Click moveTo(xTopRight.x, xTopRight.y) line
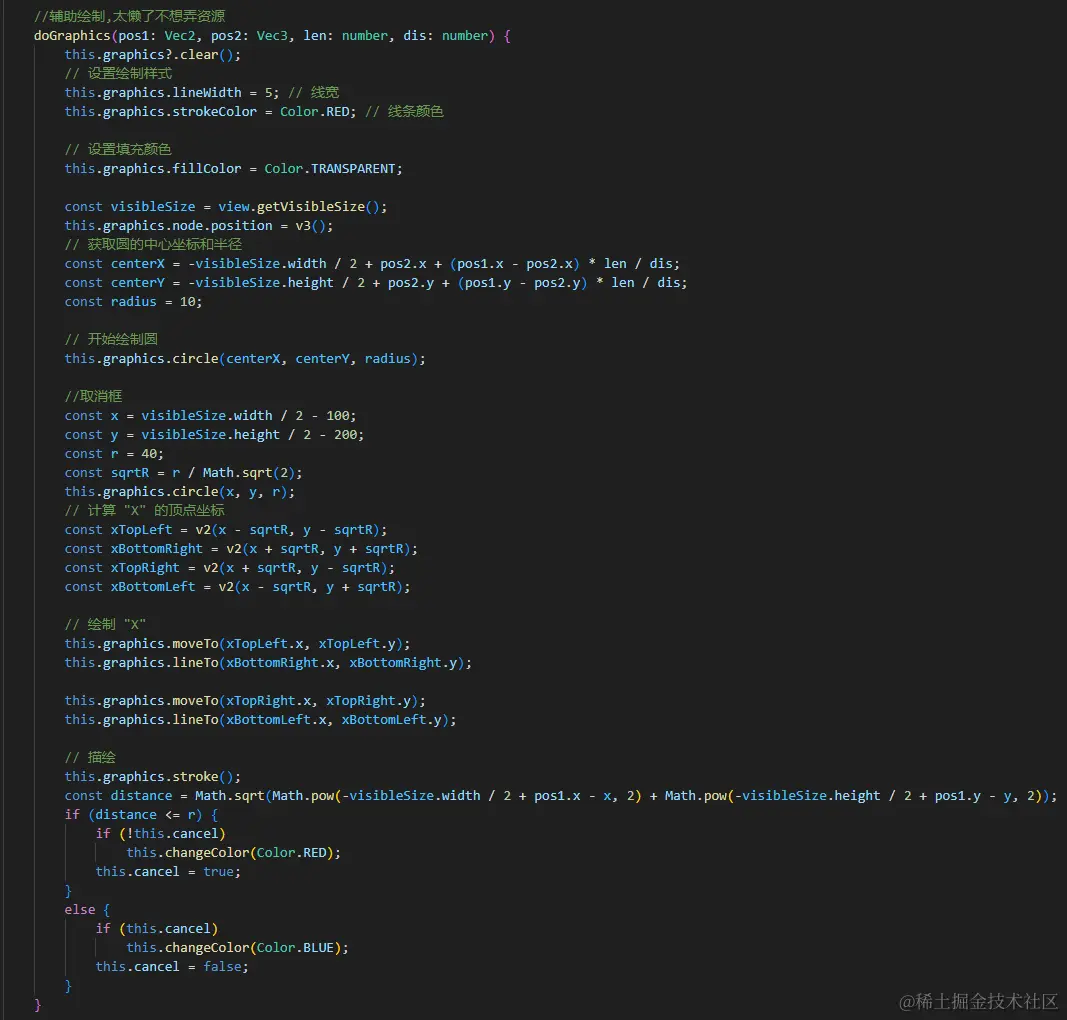 click(x=245, y=701)
